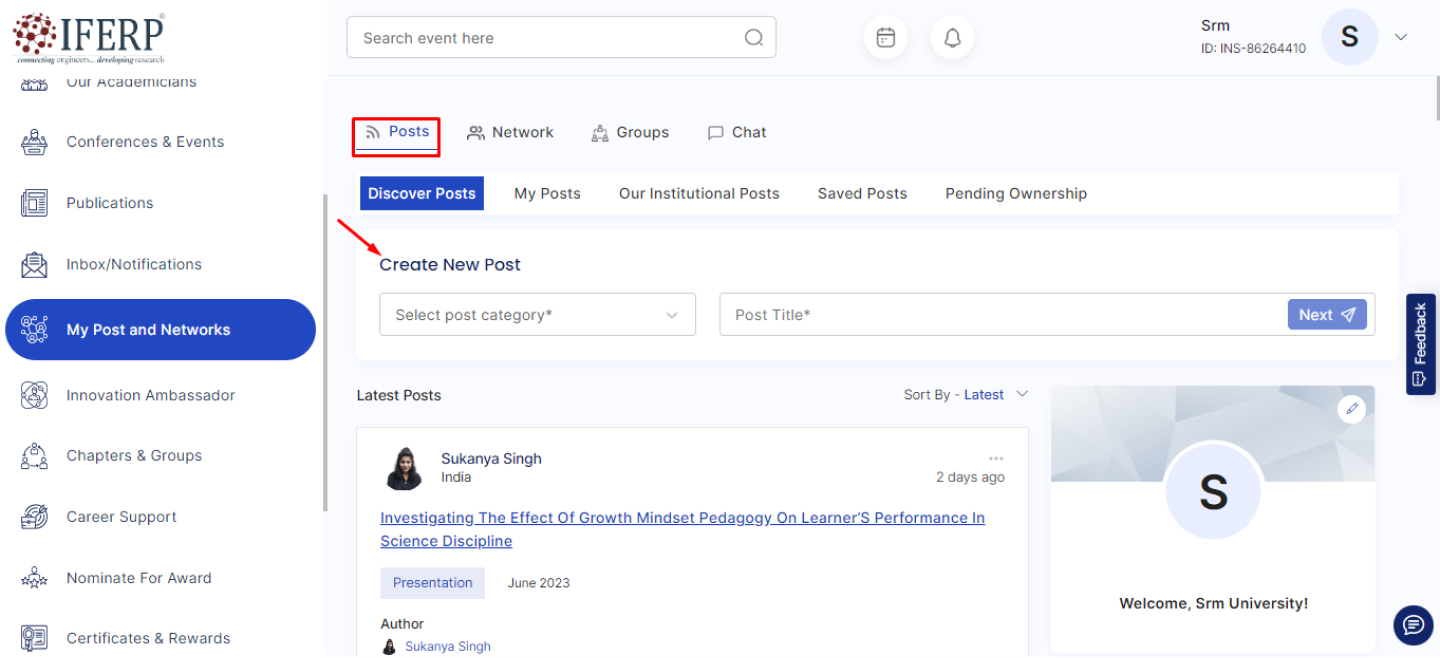The width and height of the screenshot is (1440, 658).
Task: Click the search magnifier icon
Action: click(753, 38)
